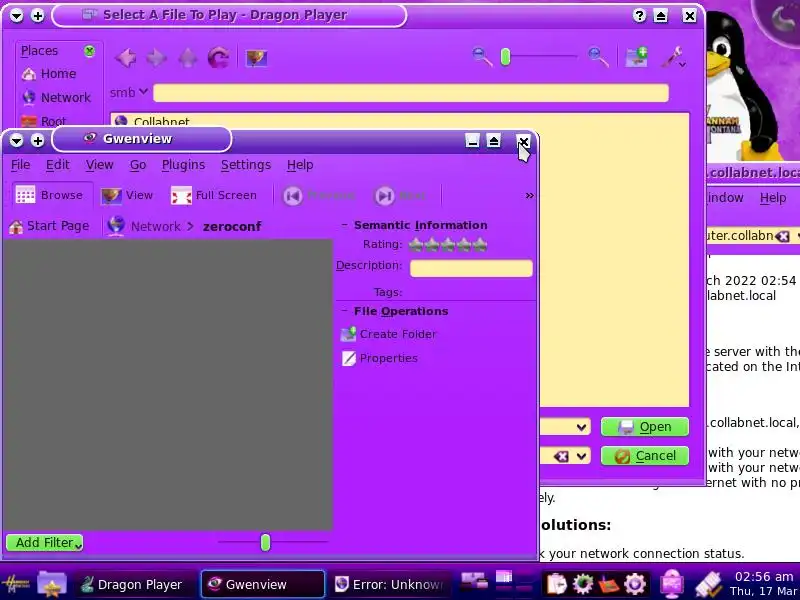Open the Gwenview Settings menu
The height and width of the screenshot is (600, 800).
[246, 165]
